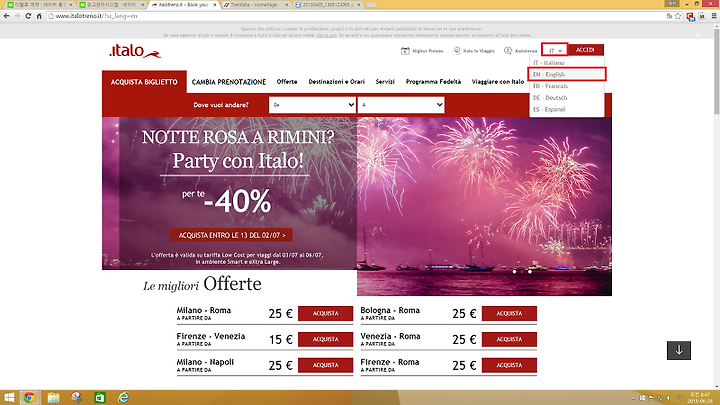
Task: Open File Explorer from the taskbar
Action: pyautogui.click(x=53, y=398)
